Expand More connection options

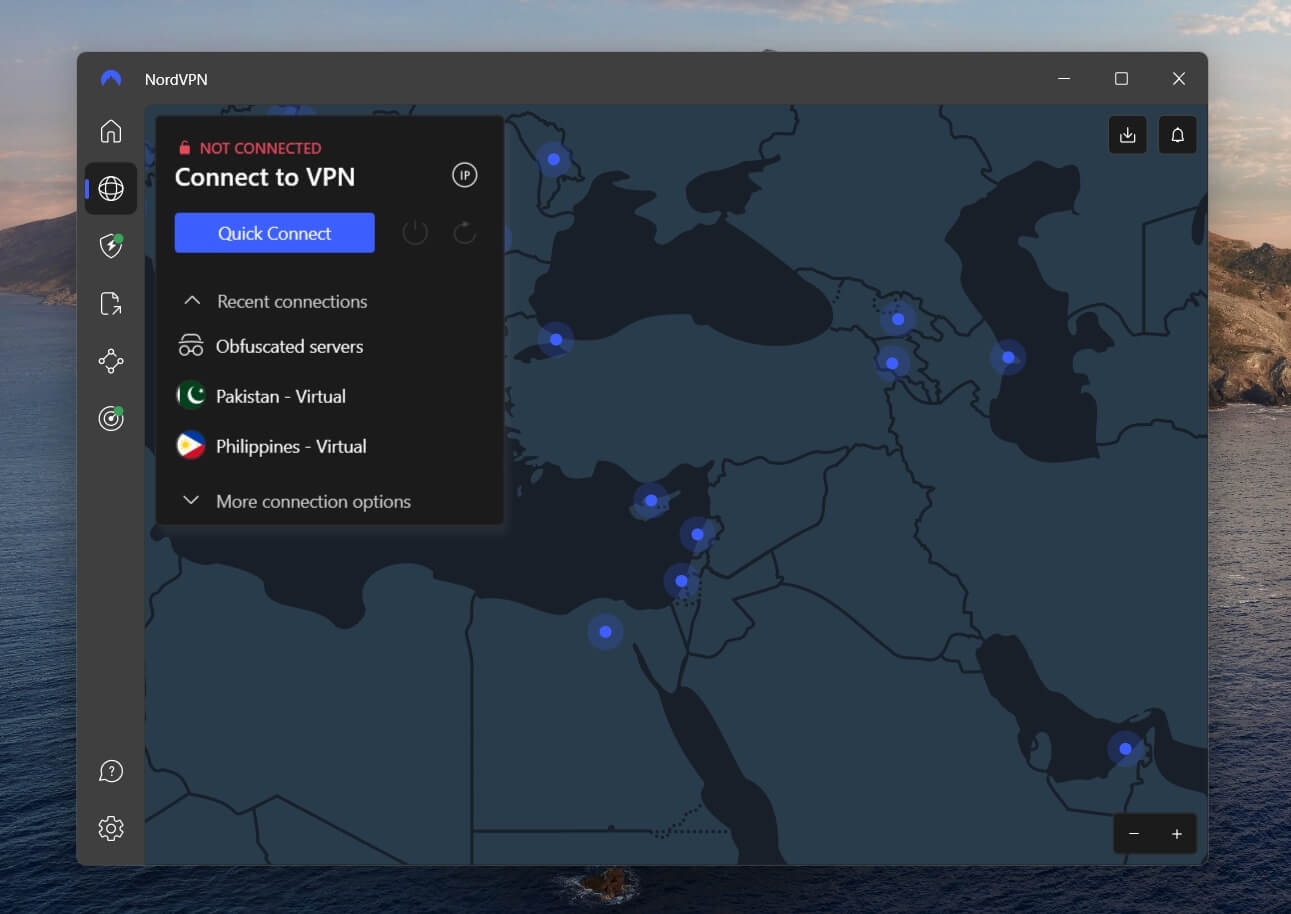312,501
